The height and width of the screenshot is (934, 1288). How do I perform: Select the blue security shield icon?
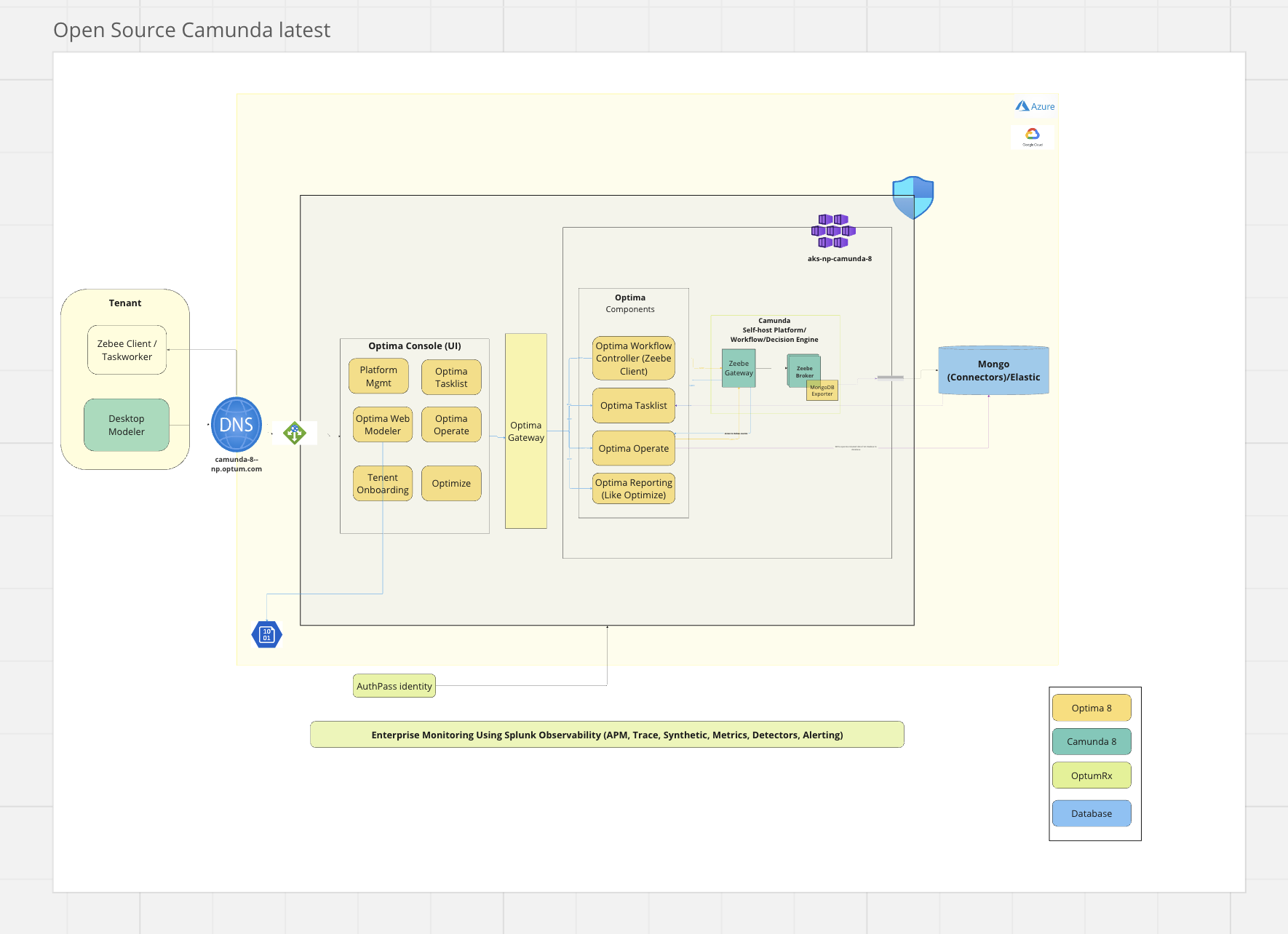913,197
